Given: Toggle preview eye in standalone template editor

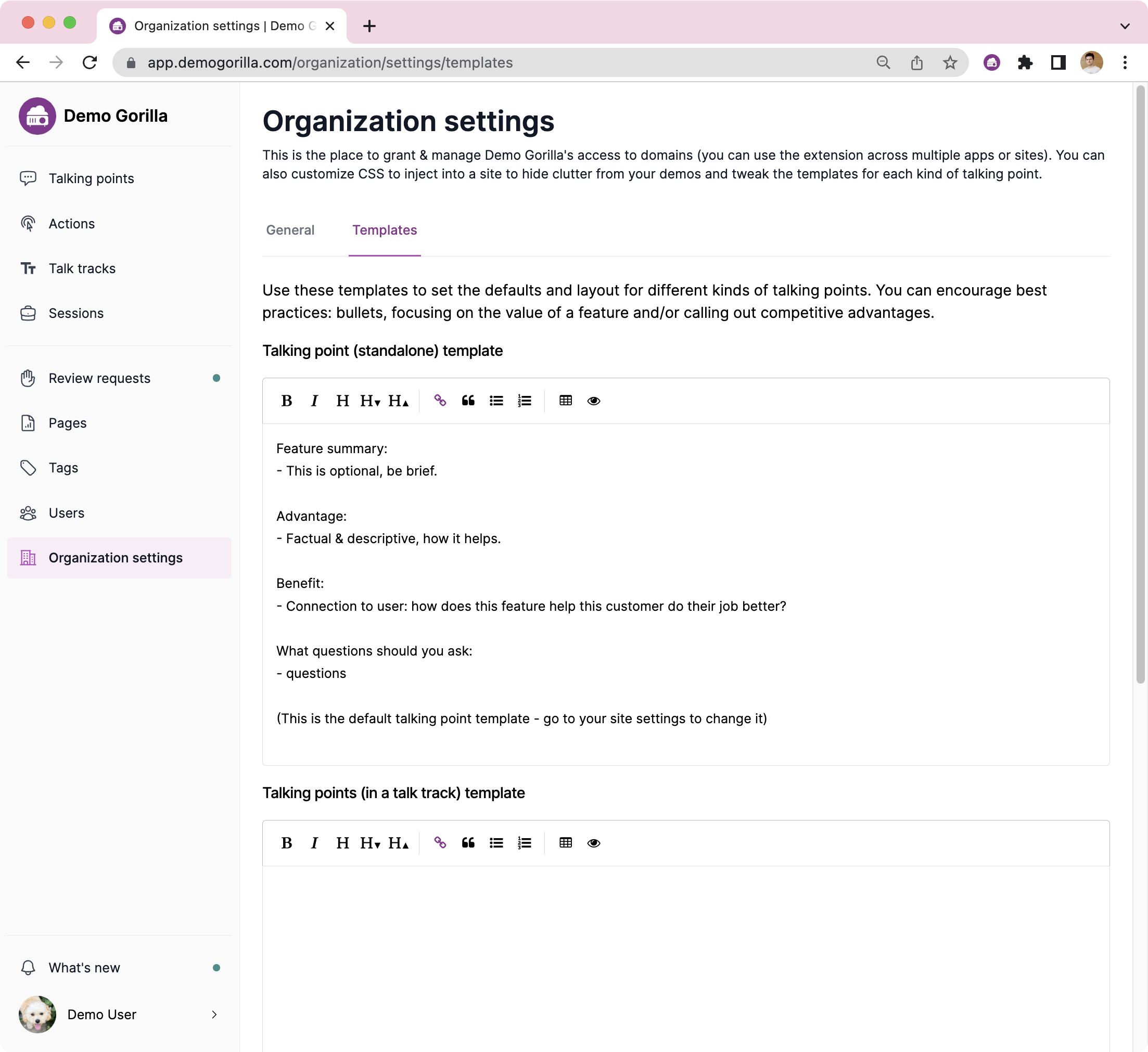Looking at the screenshot, I should [593, 401].
